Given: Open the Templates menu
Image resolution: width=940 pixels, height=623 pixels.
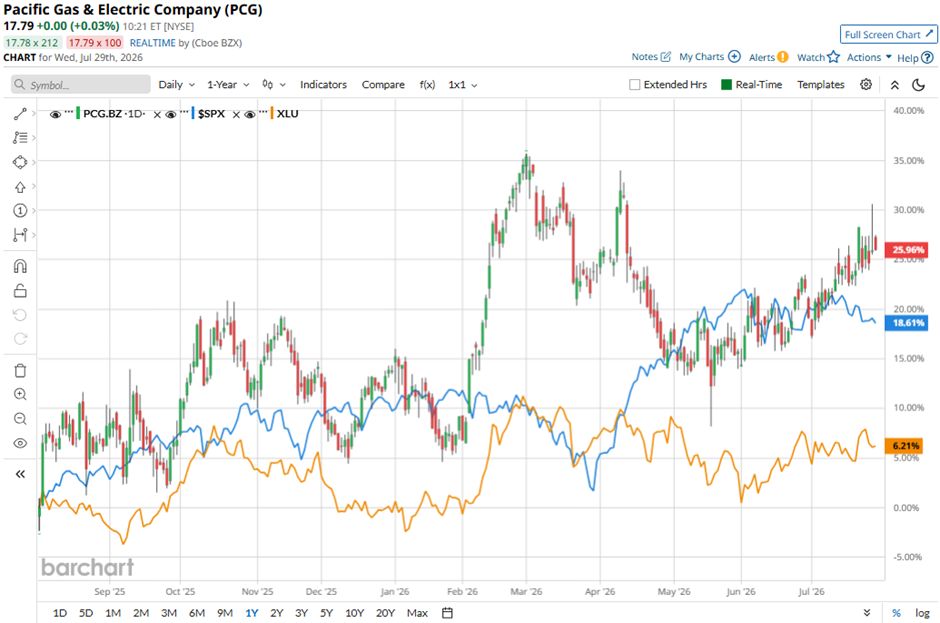Looking at the screenshot, I should click(821, 85).
